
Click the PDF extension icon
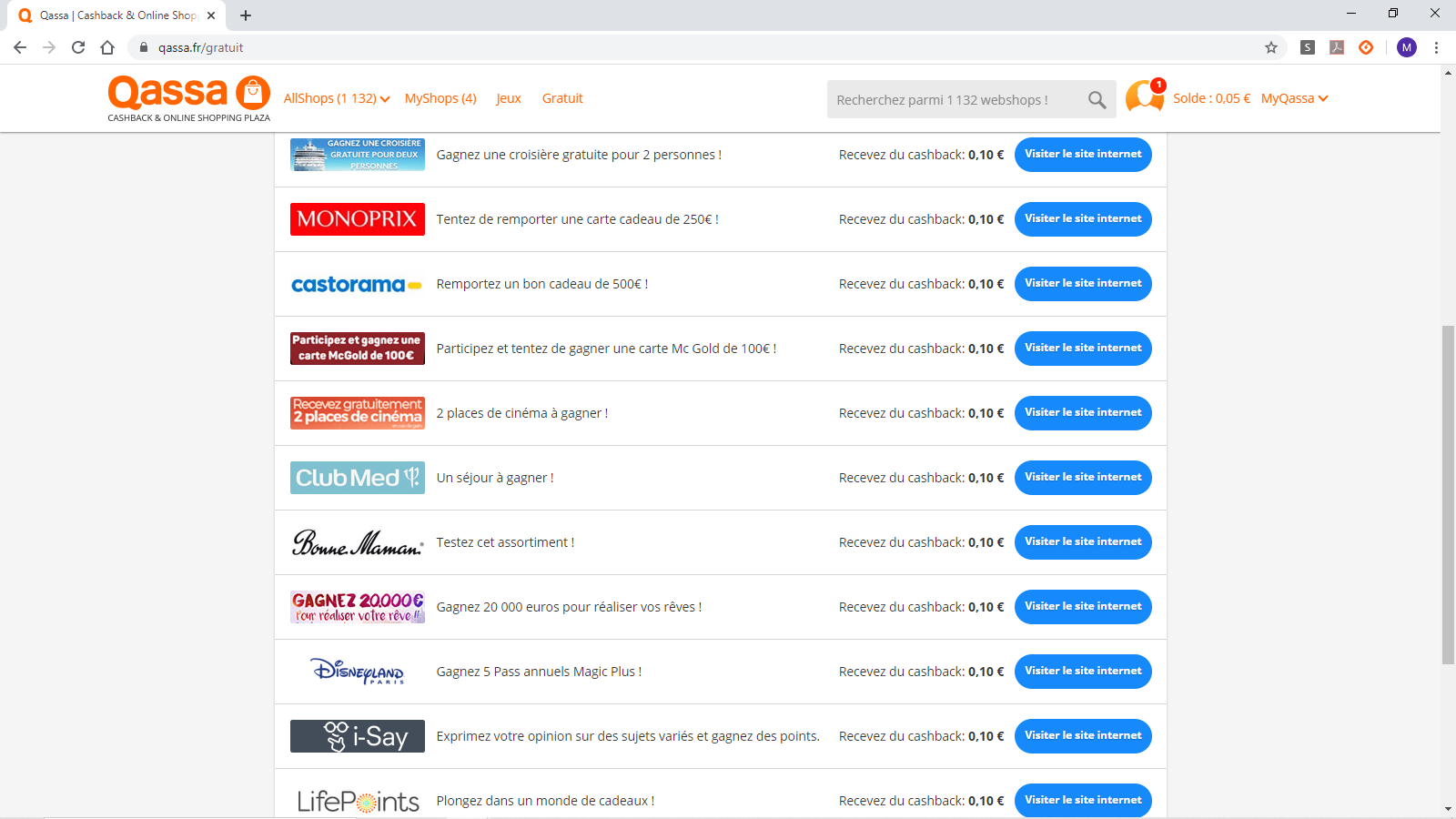pyautogui.click(x=1337, y=47)
